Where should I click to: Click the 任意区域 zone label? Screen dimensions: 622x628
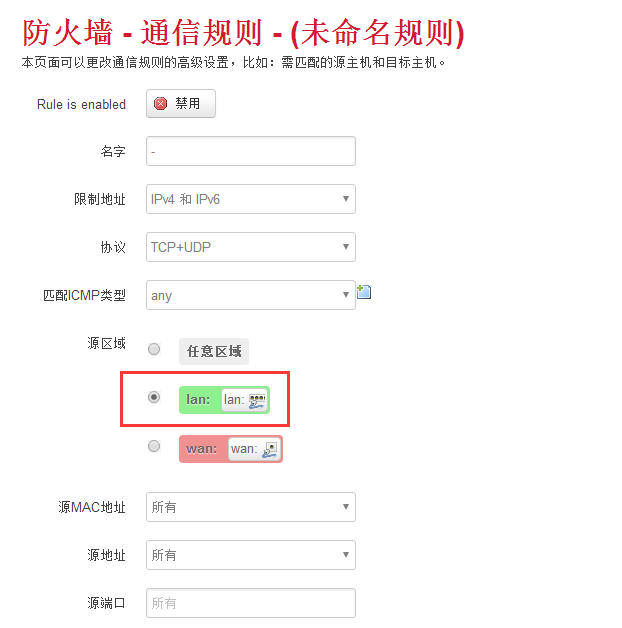(214, 351)
